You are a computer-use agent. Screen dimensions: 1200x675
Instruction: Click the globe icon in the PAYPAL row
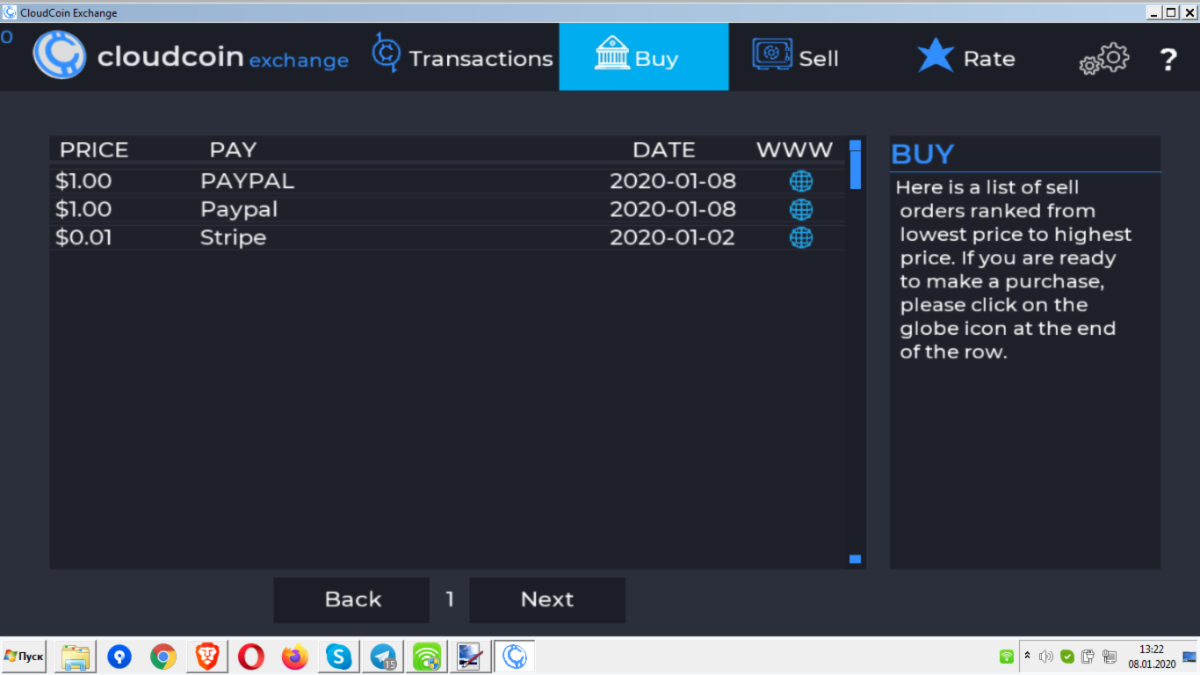pos(801,181)
